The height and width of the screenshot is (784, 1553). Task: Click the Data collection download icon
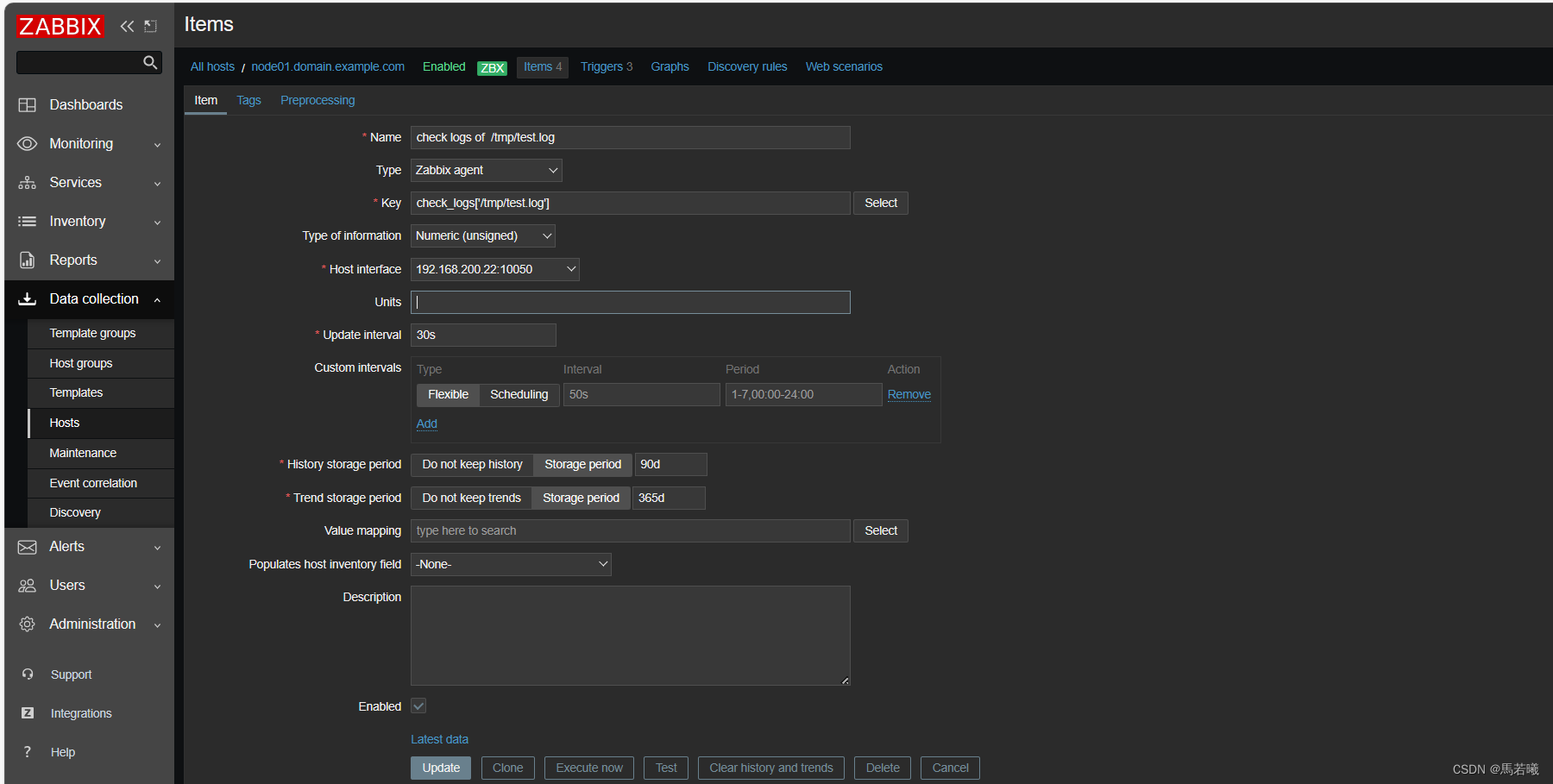28,299
